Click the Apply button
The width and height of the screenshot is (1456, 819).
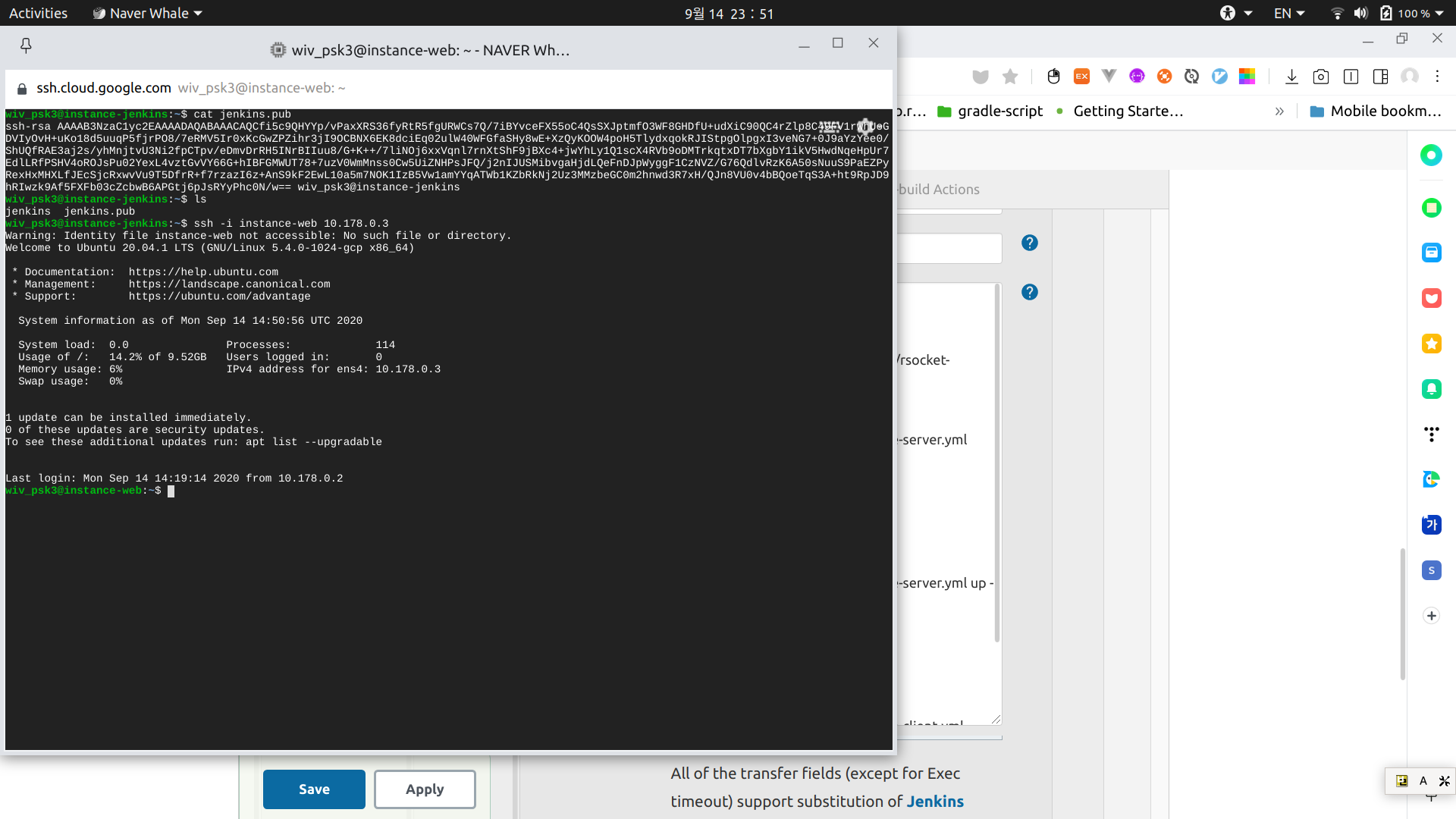[425, 789]
